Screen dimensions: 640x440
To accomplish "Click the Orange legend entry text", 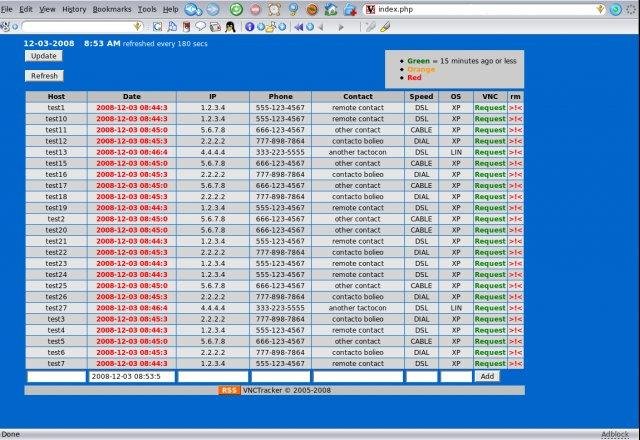I will click(421, 69).
